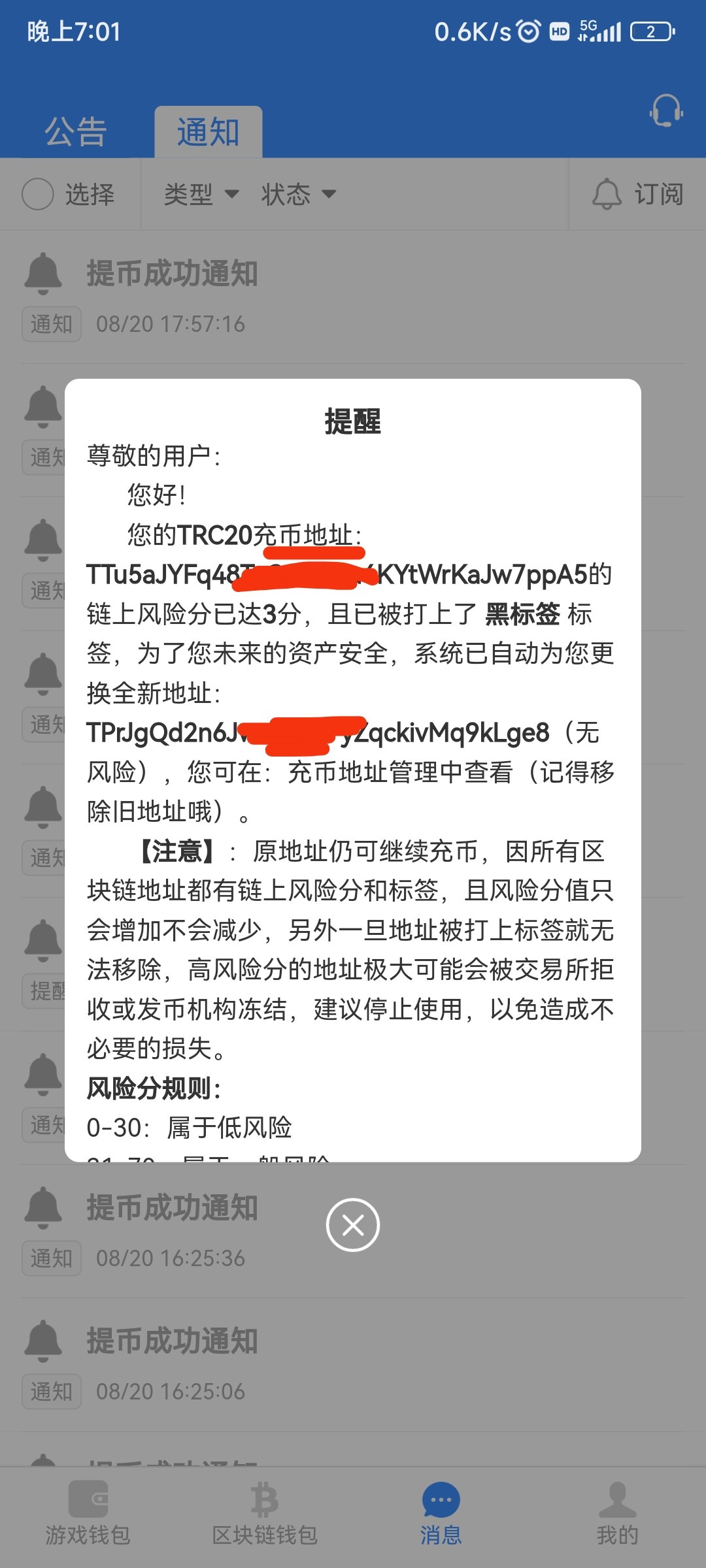Toggle the 选择 radio circle
This screenshot has width=706, height=1568.
coord(38,194)
